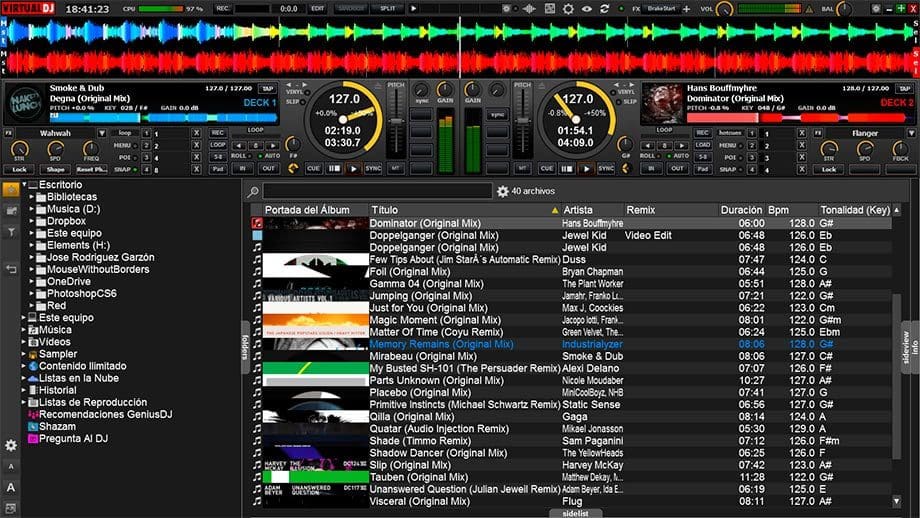Expand the Bibliotecas folder
The image size is (920, 518).
32,197
